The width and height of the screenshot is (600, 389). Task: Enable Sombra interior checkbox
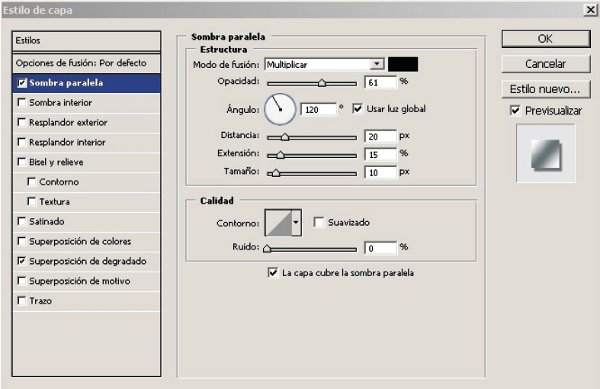pyautogui.click(x=22, y=103)
